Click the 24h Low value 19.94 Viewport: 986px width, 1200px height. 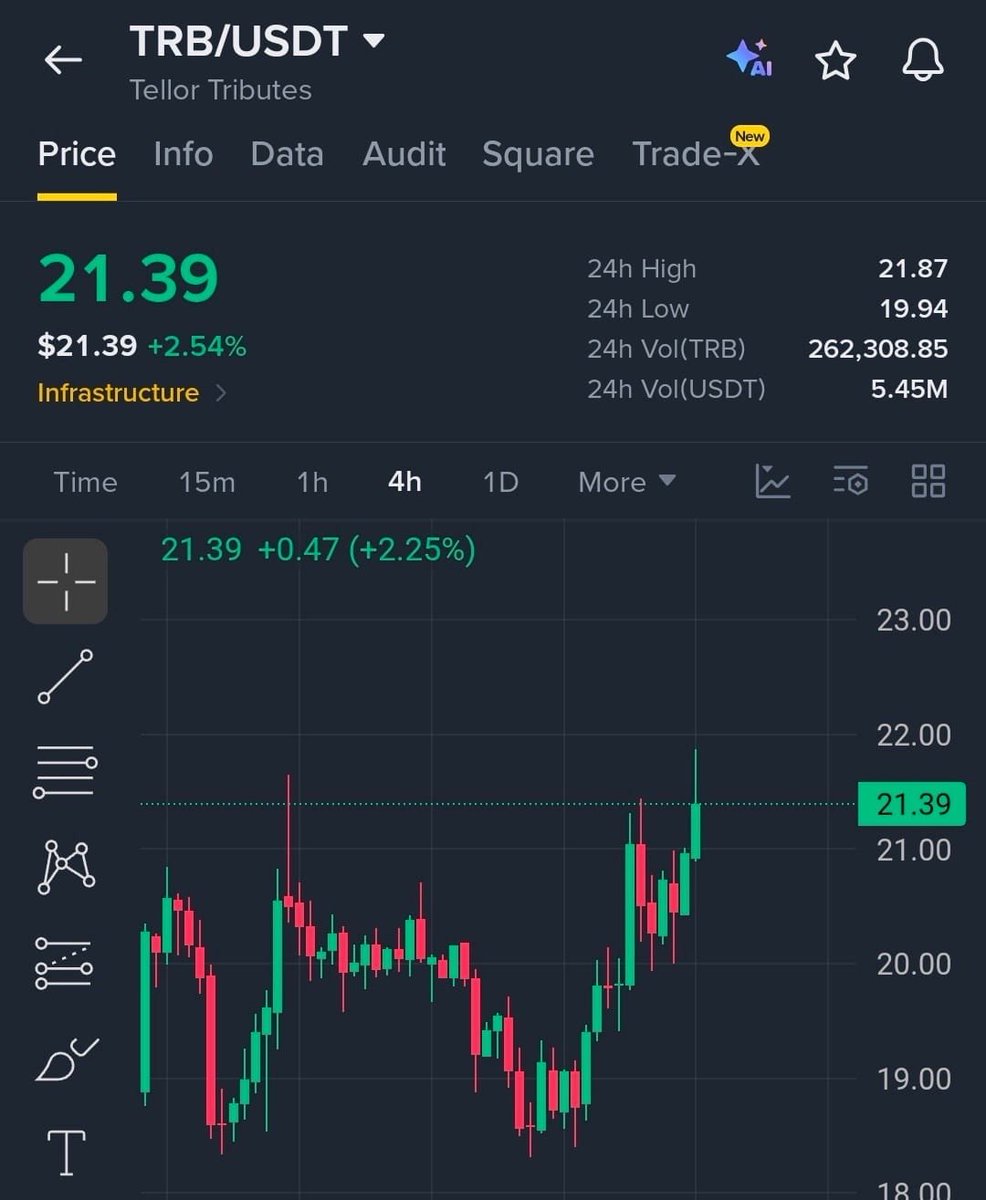coord(913,309)
